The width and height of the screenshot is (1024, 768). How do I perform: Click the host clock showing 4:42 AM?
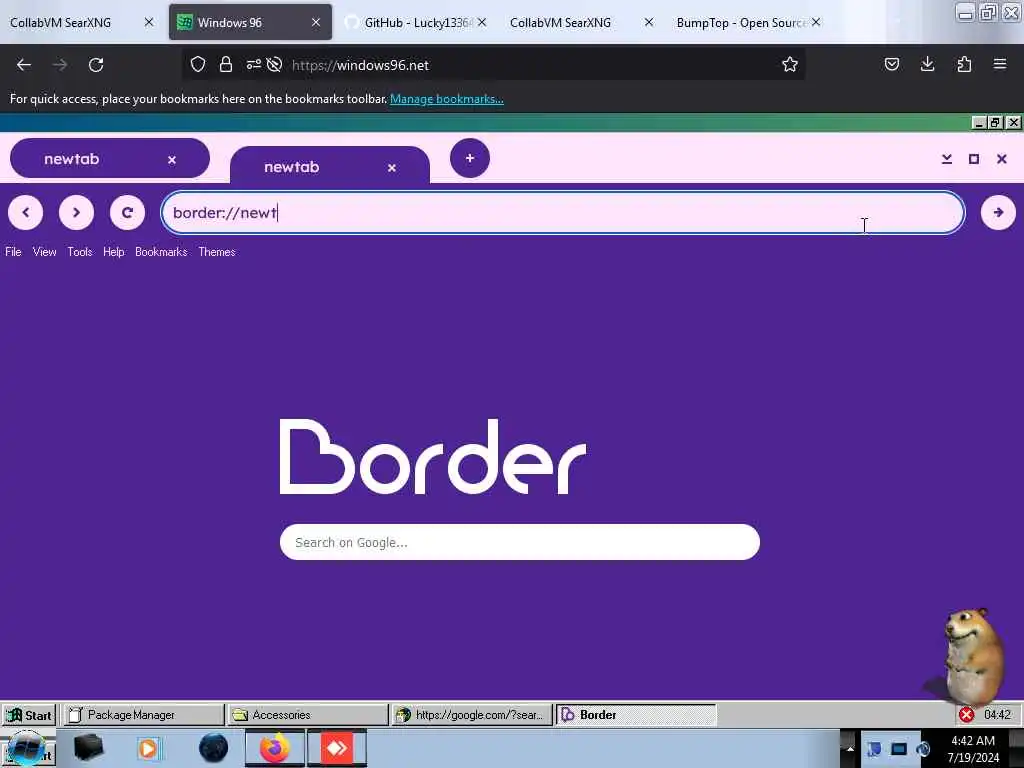click(x=973, y=749)
